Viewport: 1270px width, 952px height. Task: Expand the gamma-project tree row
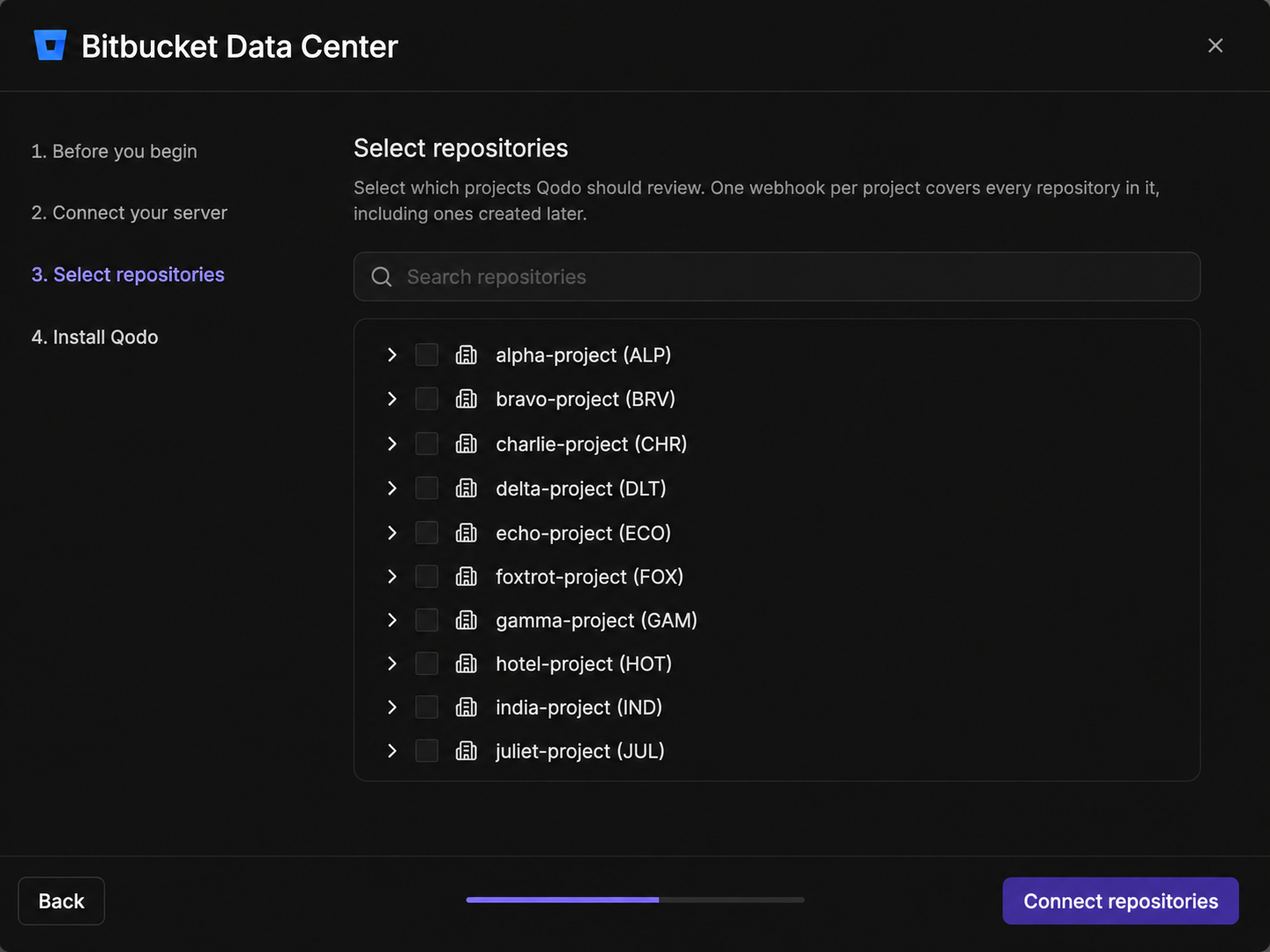[x=392, y=621]
